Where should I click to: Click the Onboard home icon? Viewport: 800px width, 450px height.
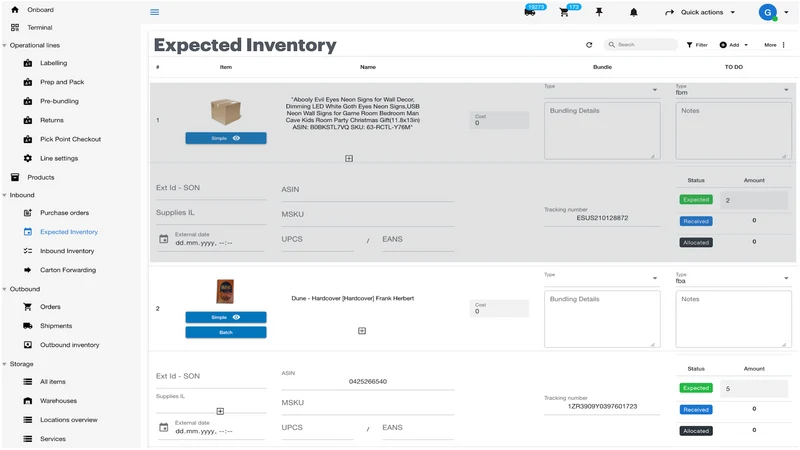15,9
